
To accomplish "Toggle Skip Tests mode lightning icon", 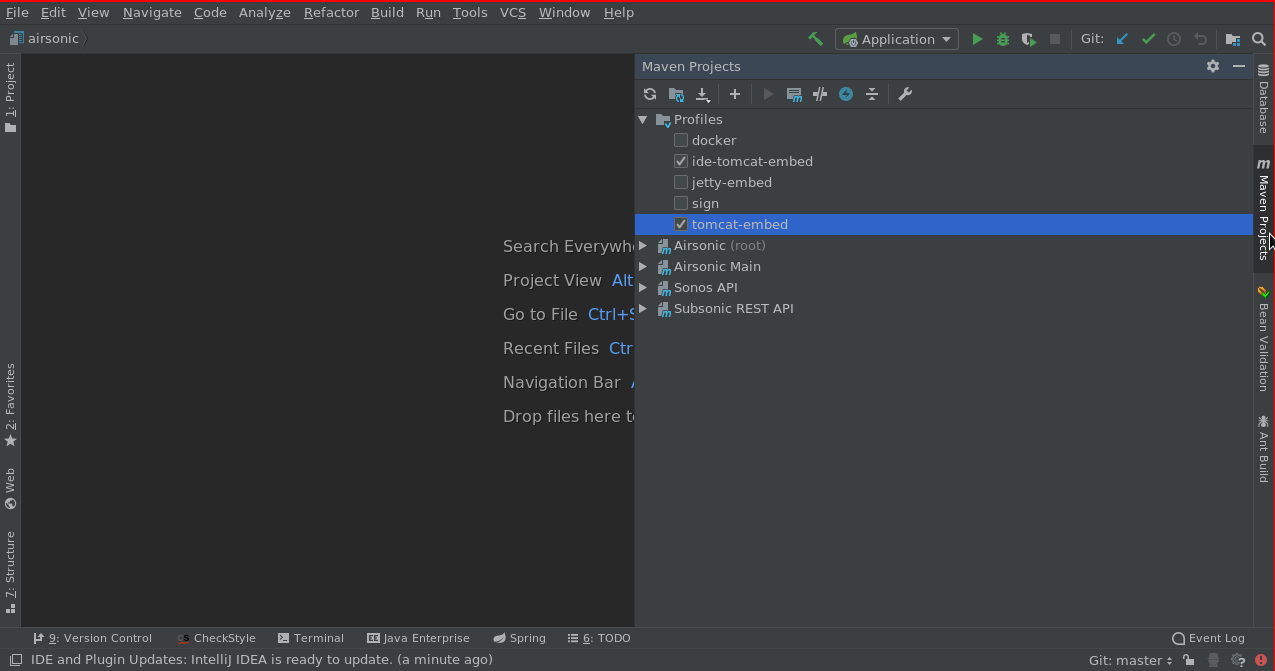I will pyautogui.click(x=846, y=94).
